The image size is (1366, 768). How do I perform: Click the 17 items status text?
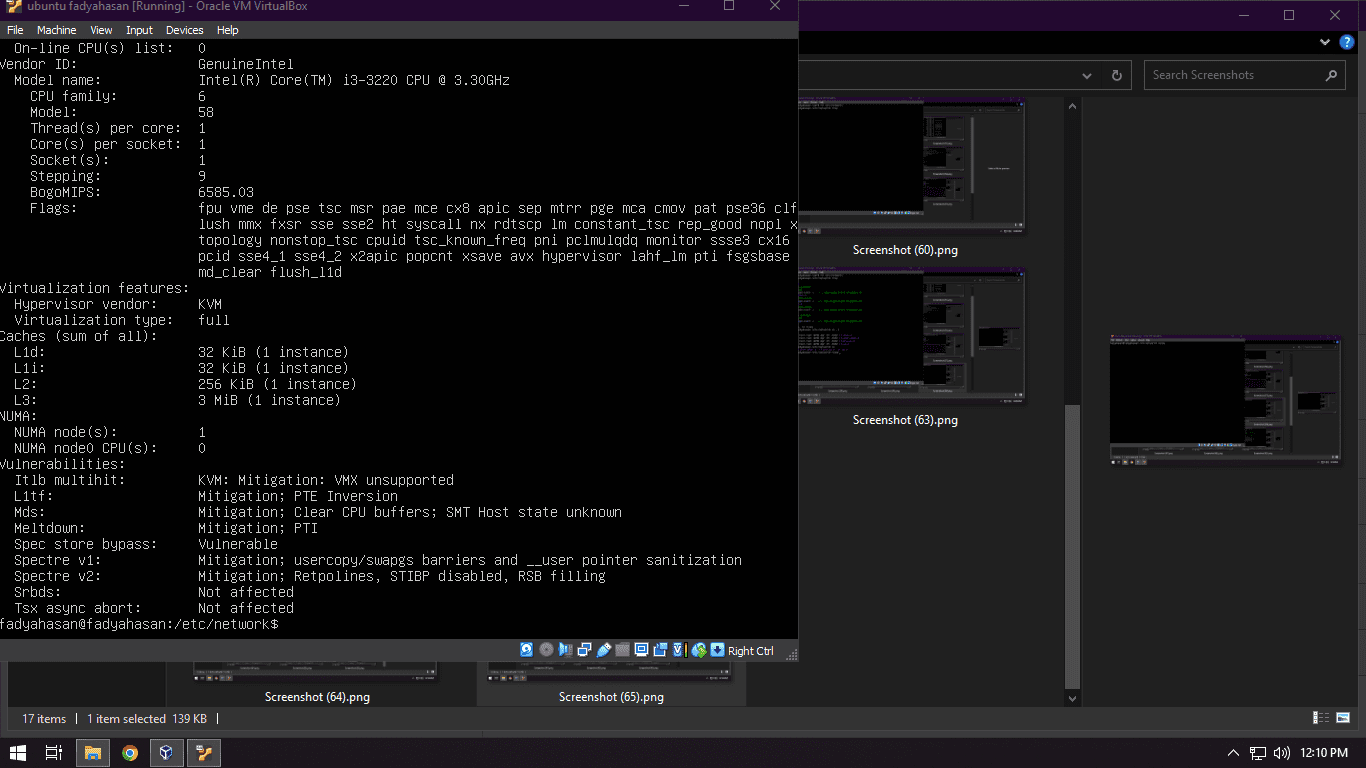(44, 719)
